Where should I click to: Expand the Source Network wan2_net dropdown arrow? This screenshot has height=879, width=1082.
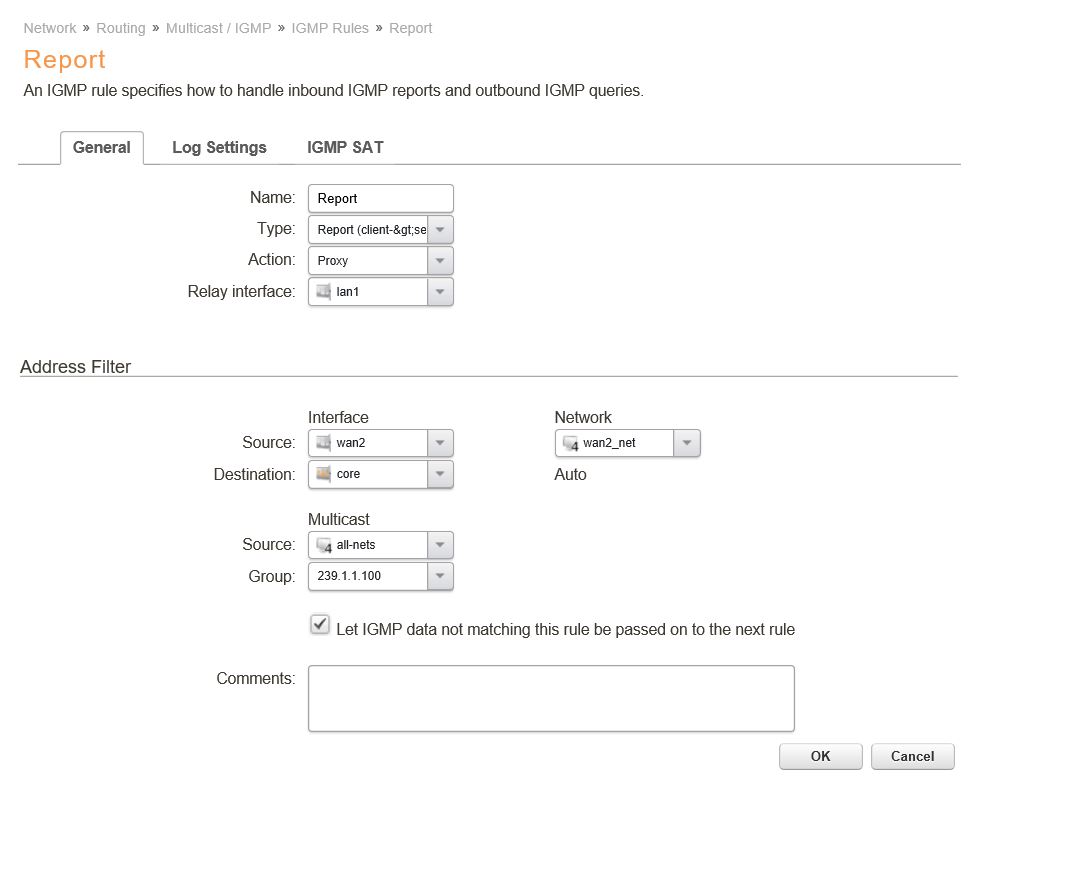click(x=687, y=443)
